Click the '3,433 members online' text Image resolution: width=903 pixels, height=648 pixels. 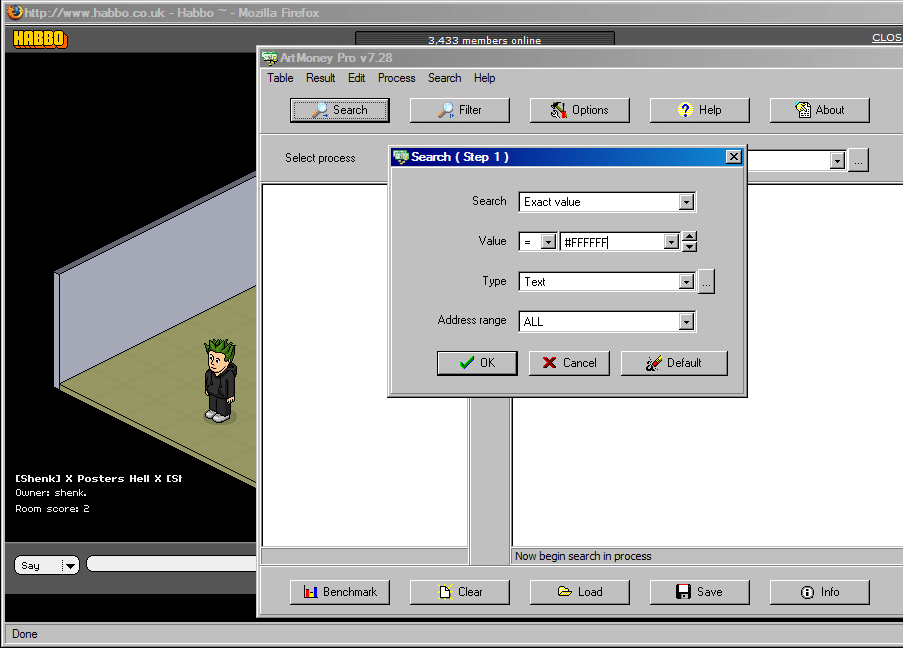pyautogui.click(x=484, y=40)
